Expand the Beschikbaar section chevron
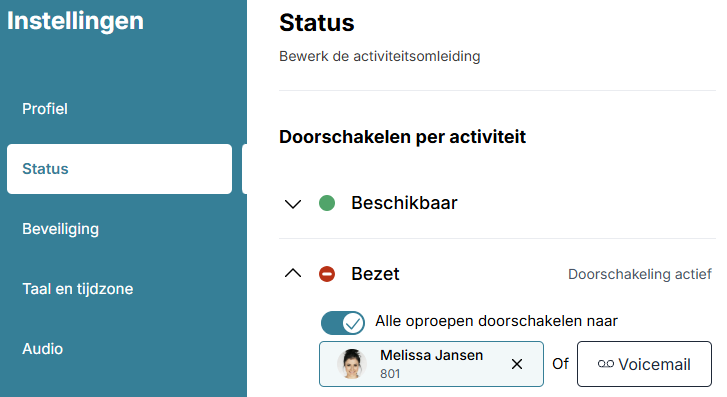 [293, 204]
